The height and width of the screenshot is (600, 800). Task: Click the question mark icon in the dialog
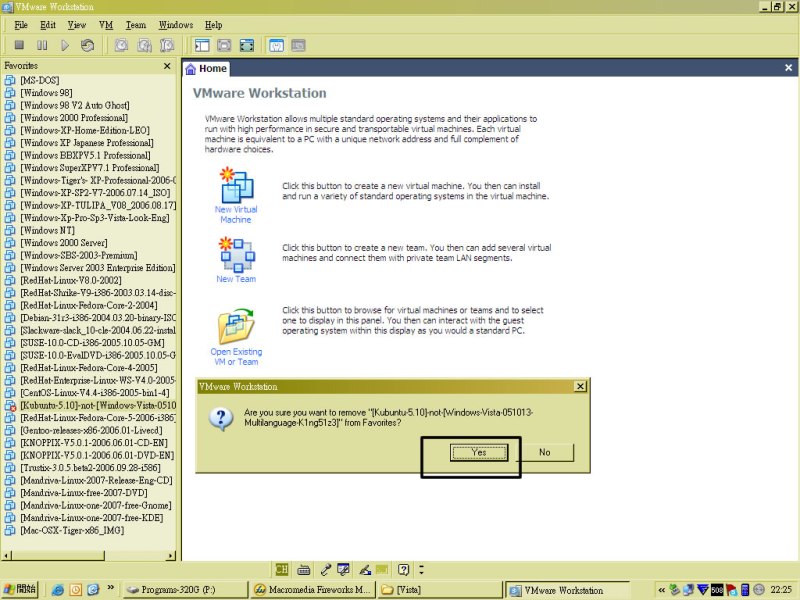click(221, 419)
